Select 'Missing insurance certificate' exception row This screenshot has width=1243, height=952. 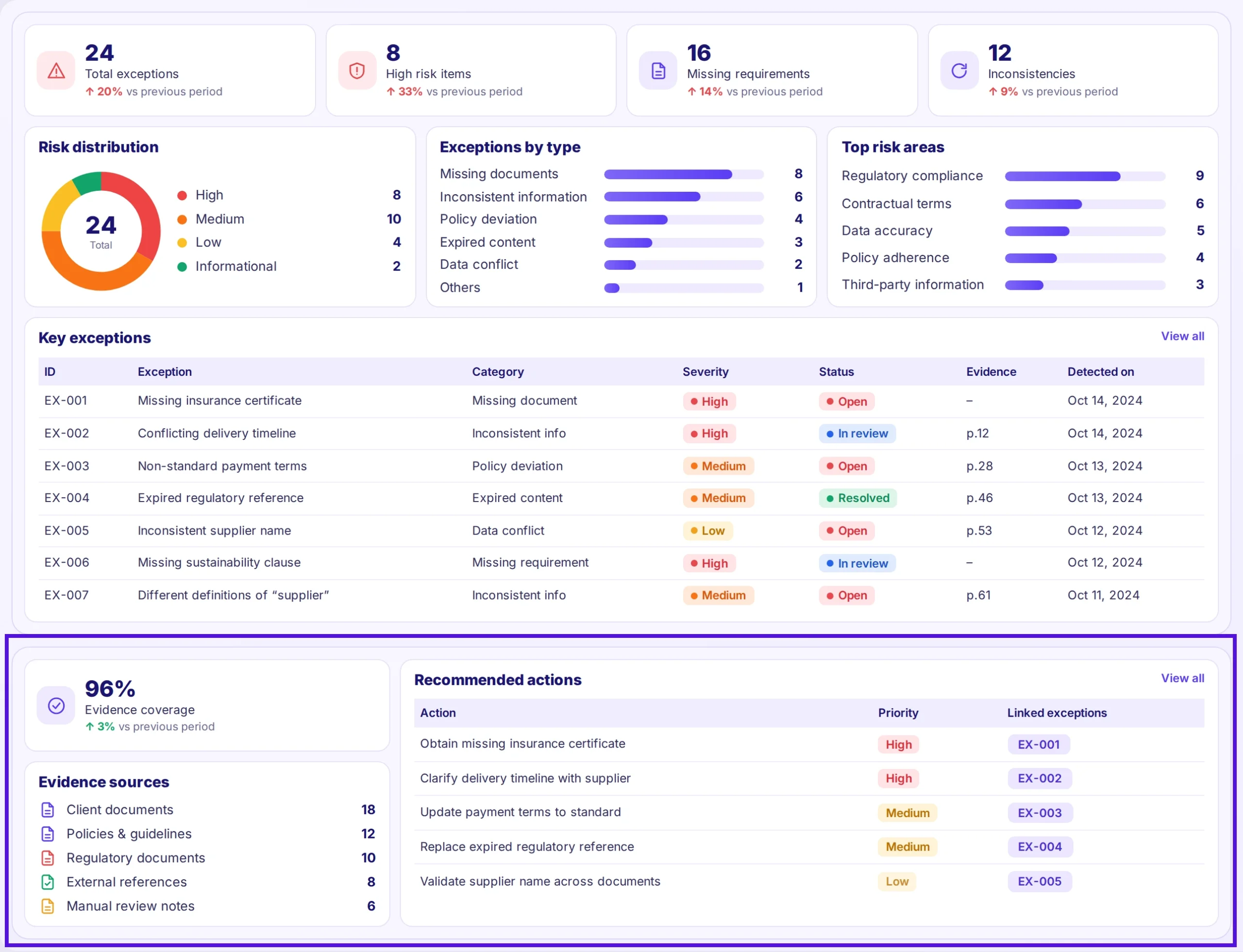[621, 401]
